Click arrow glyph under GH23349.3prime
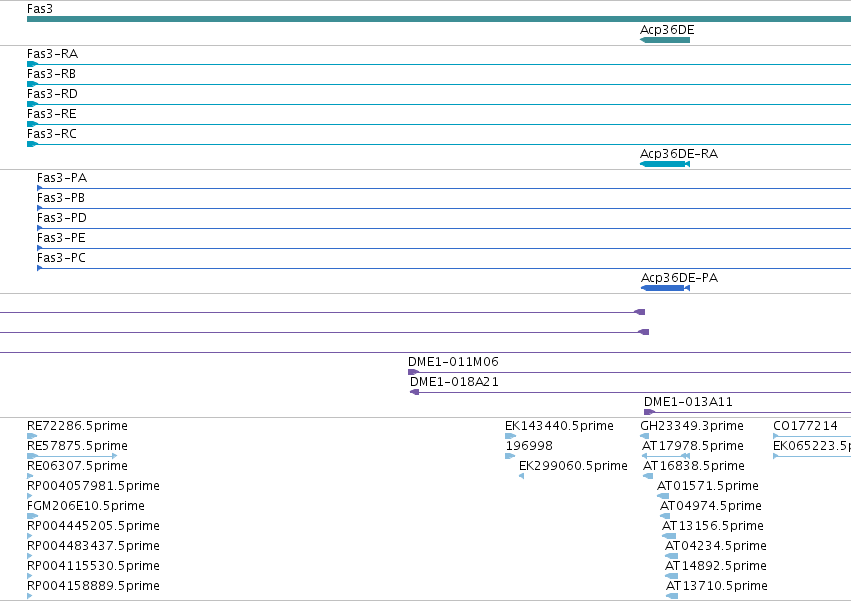The height and width of the screenshot is (601, 851). (645, 436)
